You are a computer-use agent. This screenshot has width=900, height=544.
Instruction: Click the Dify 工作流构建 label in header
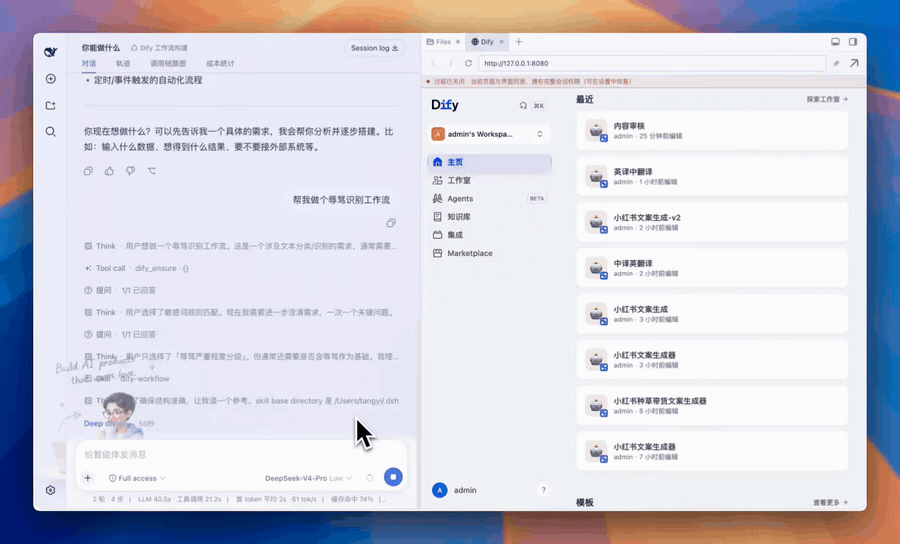[159, 48]
